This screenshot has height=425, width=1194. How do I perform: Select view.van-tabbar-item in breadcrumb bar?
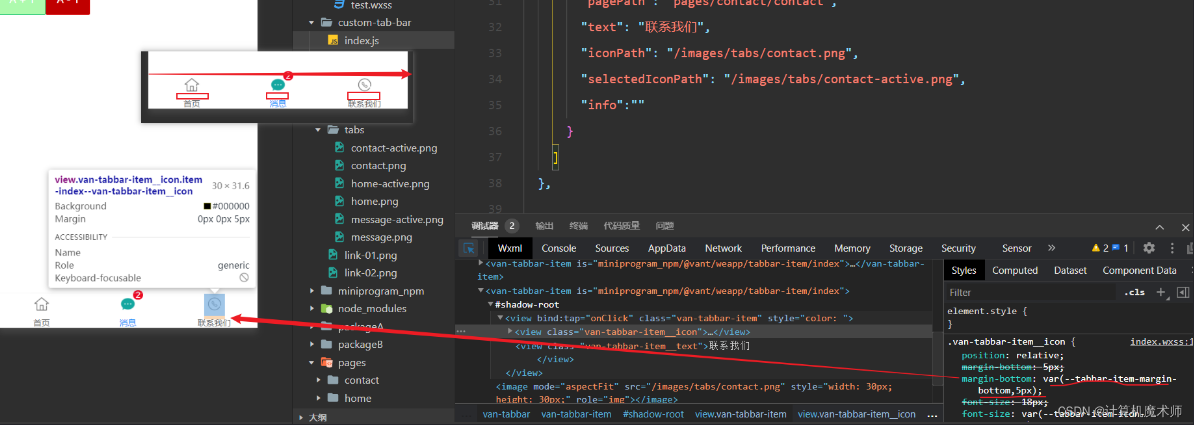740,414
